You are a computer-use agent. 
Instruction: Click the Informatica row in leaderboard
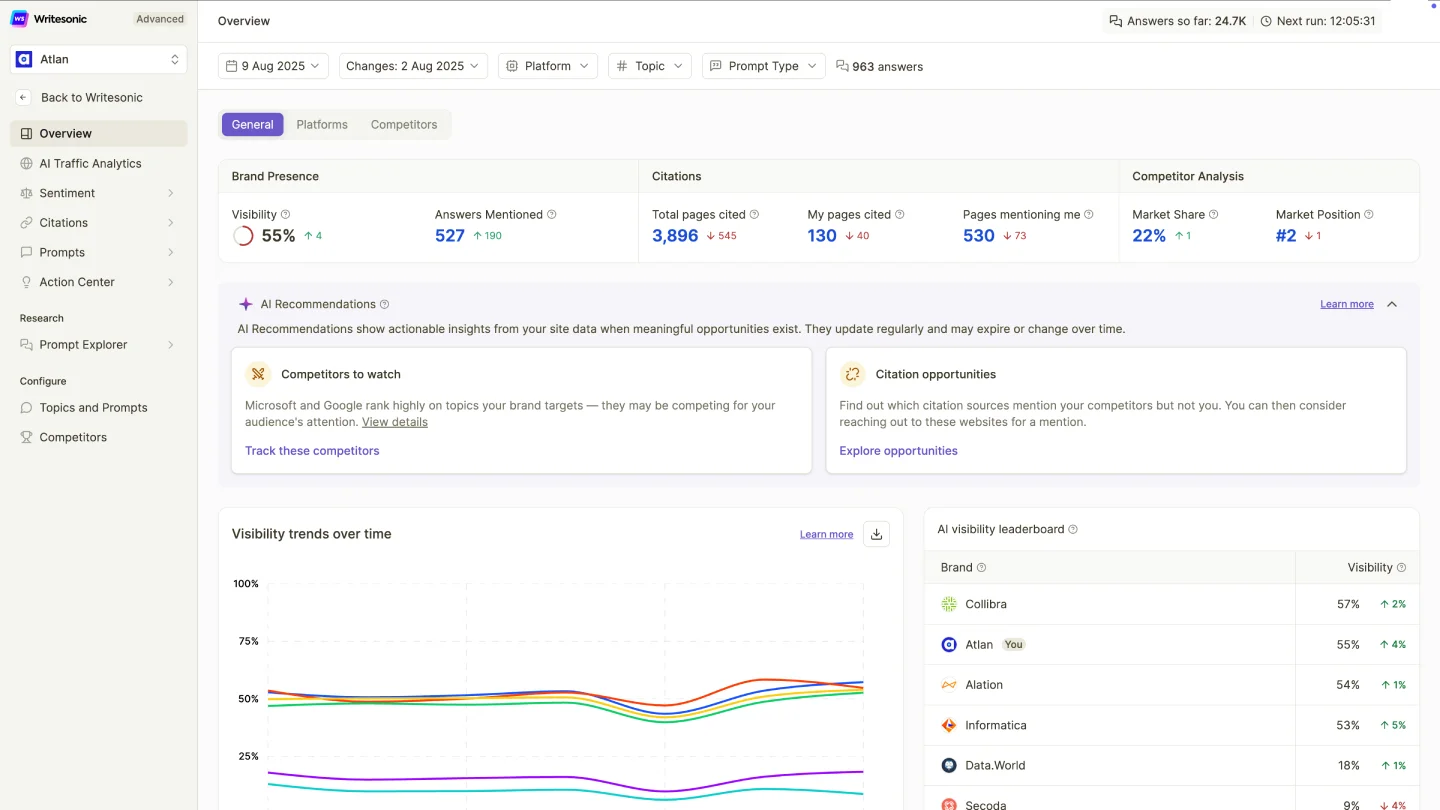coord(1171,725)
